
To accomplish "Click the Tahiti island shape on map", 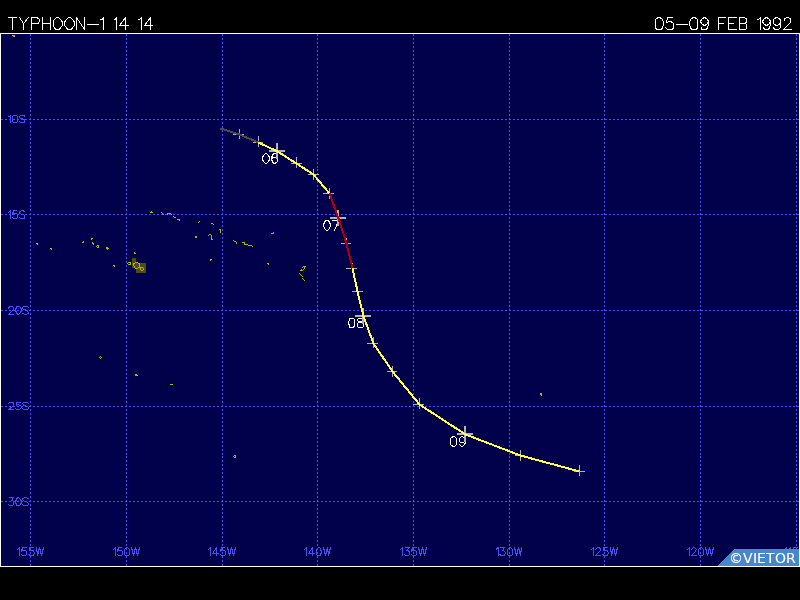I will pos(139,266).
